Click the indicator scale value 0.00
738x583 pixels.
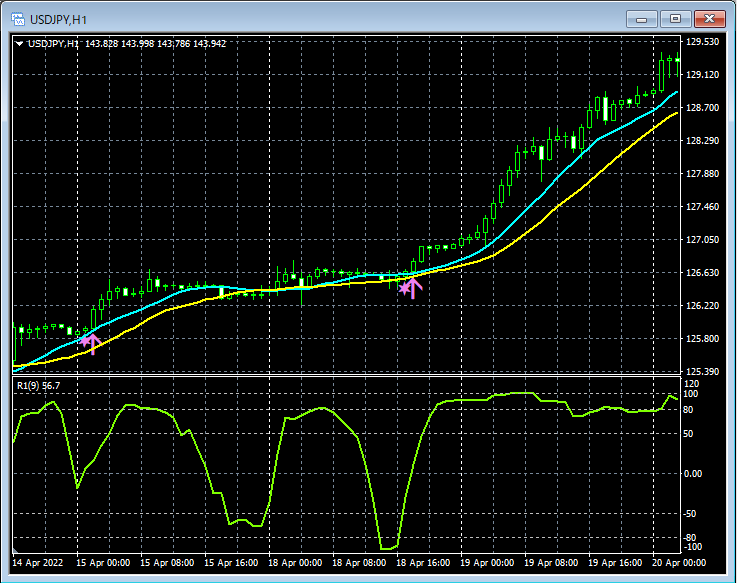tap(692, 473)
